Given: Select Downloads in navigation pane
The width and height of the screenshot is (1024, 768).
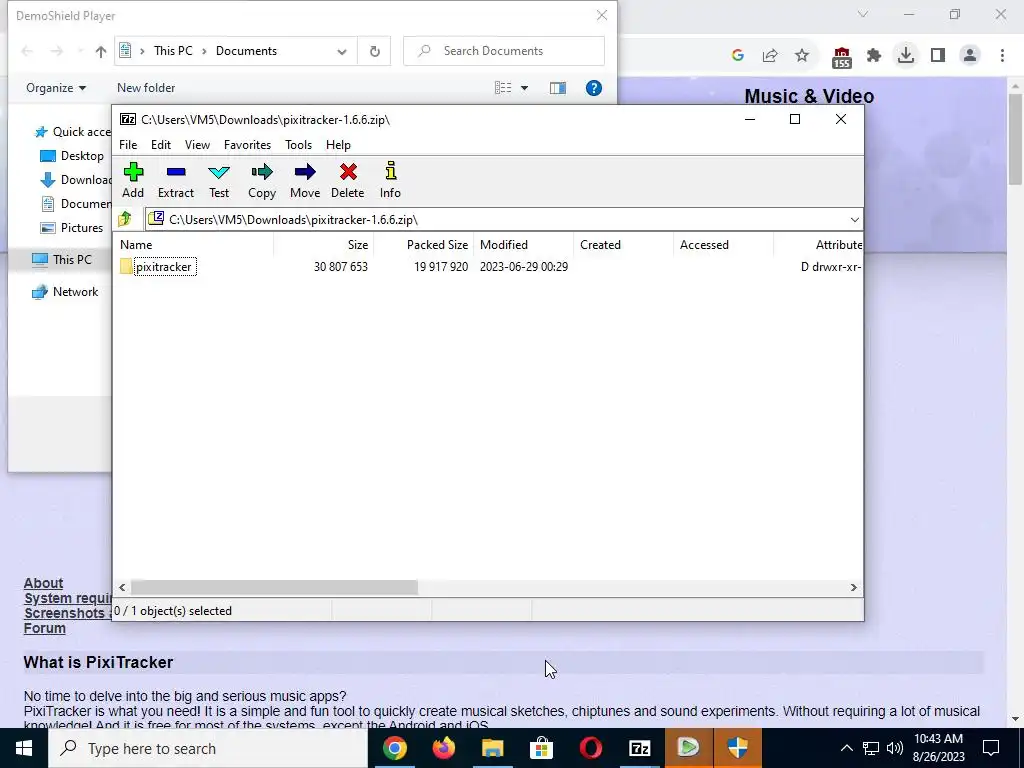Looking at the screenshot, I should 76,180.
